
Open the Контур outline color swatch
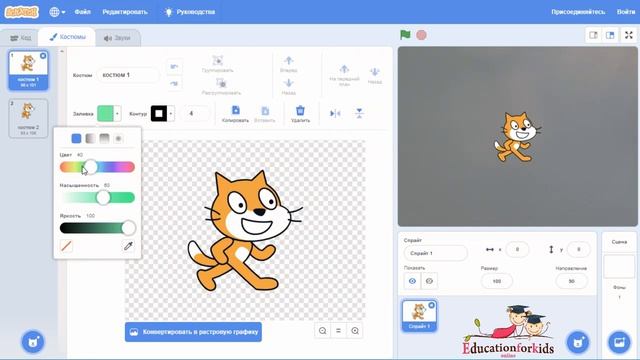tap(159, 113)
